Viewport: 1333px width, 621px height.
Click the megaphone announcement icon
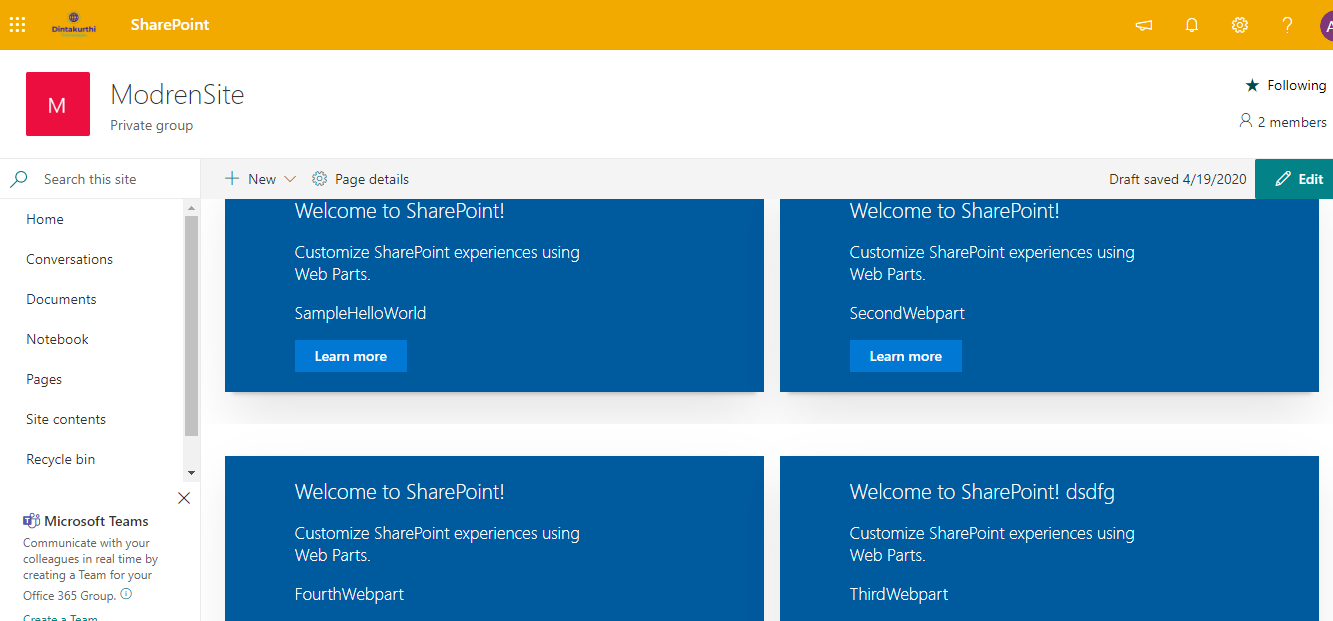click(1143, 25)
